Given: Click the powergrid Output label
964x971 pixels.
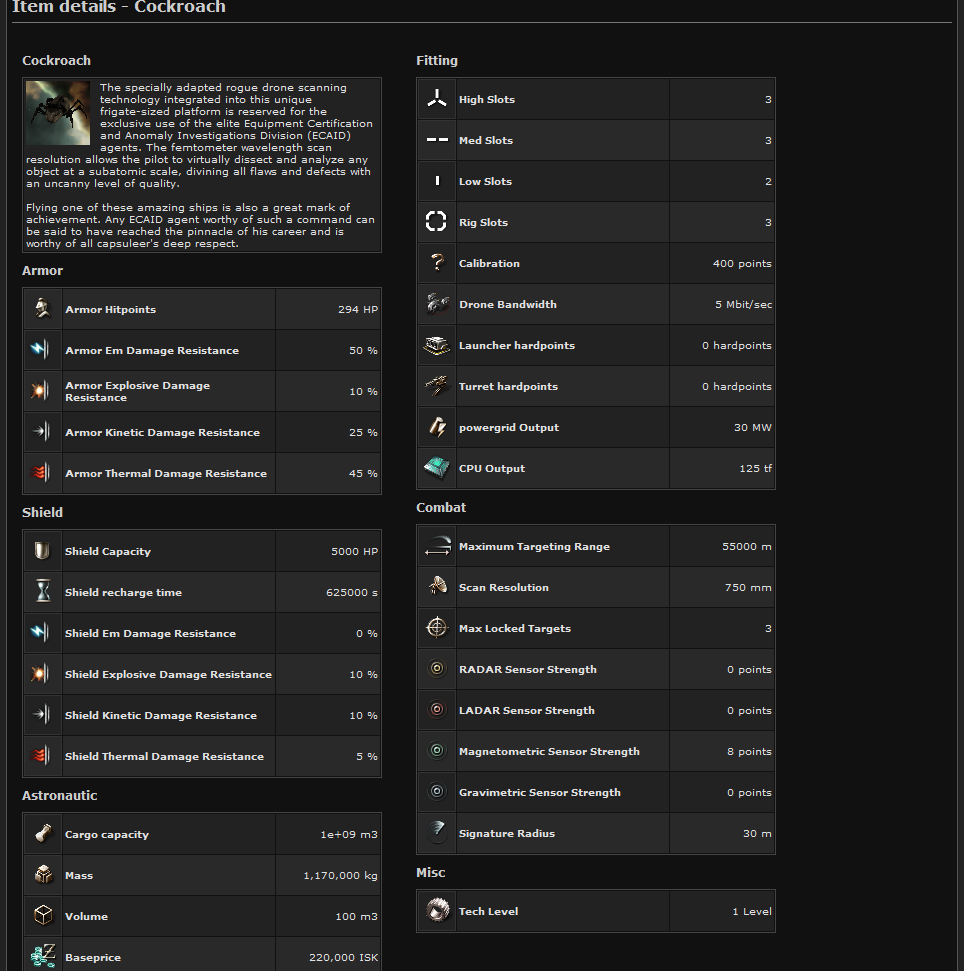Looking at the screenshot, I should 509,427.
